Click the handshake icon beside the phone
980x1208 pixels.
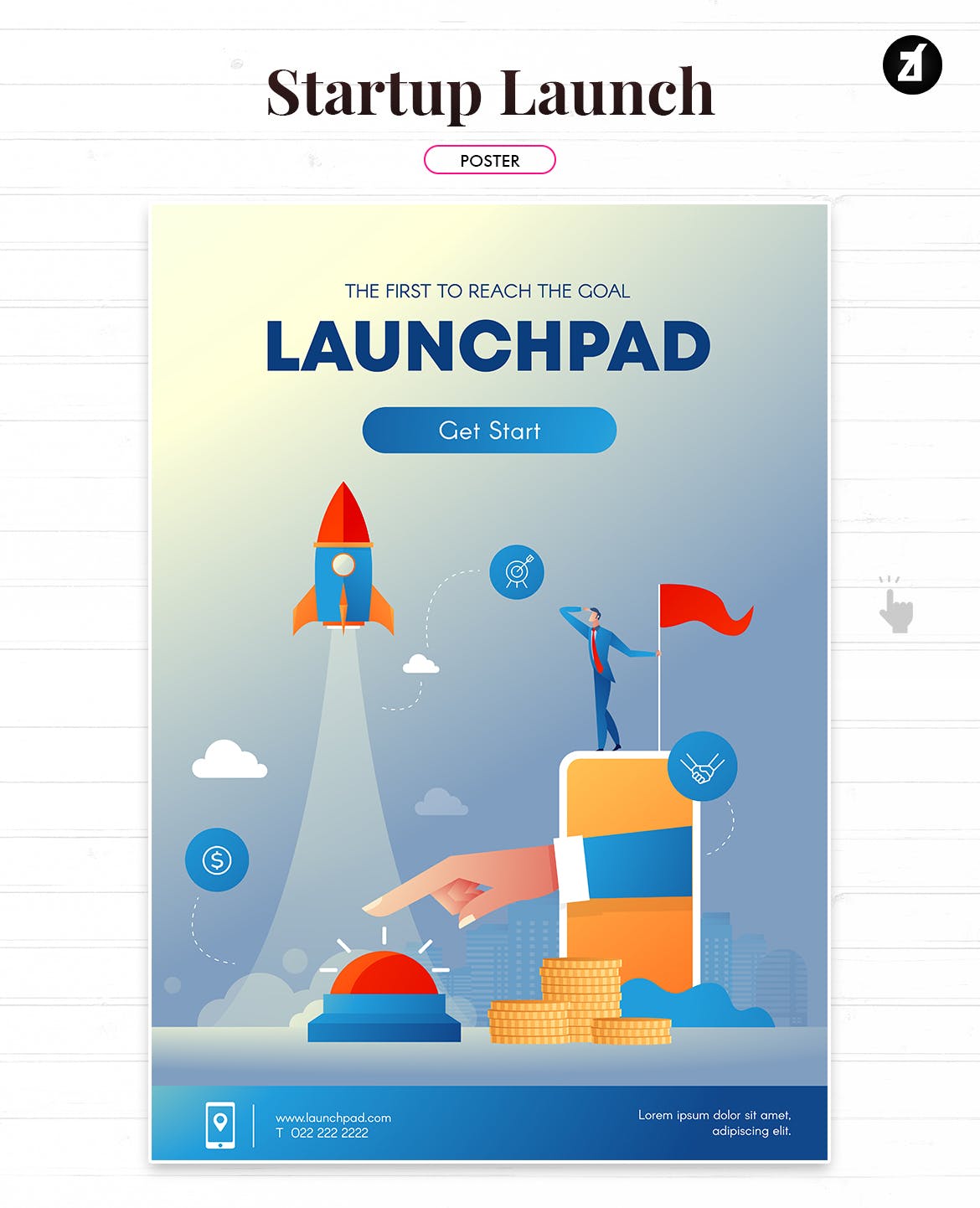pos(704,765)
